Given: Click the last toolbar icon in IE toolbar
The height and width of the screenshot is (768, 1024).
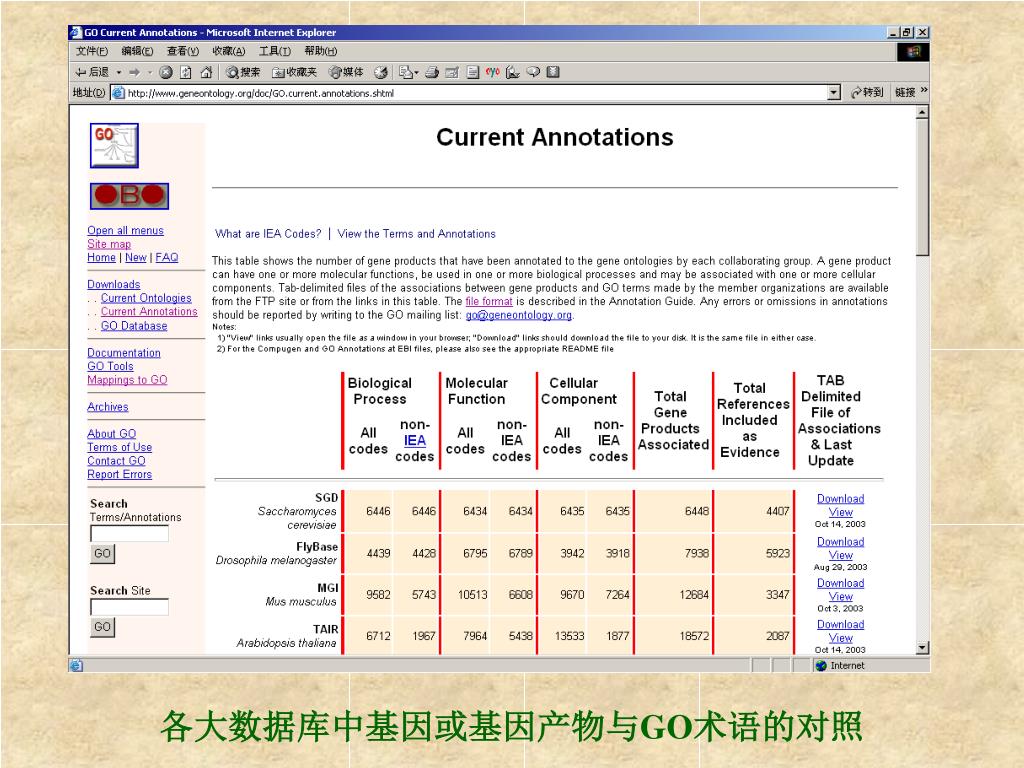Looking at the screenshot, I should click(553, 72).
